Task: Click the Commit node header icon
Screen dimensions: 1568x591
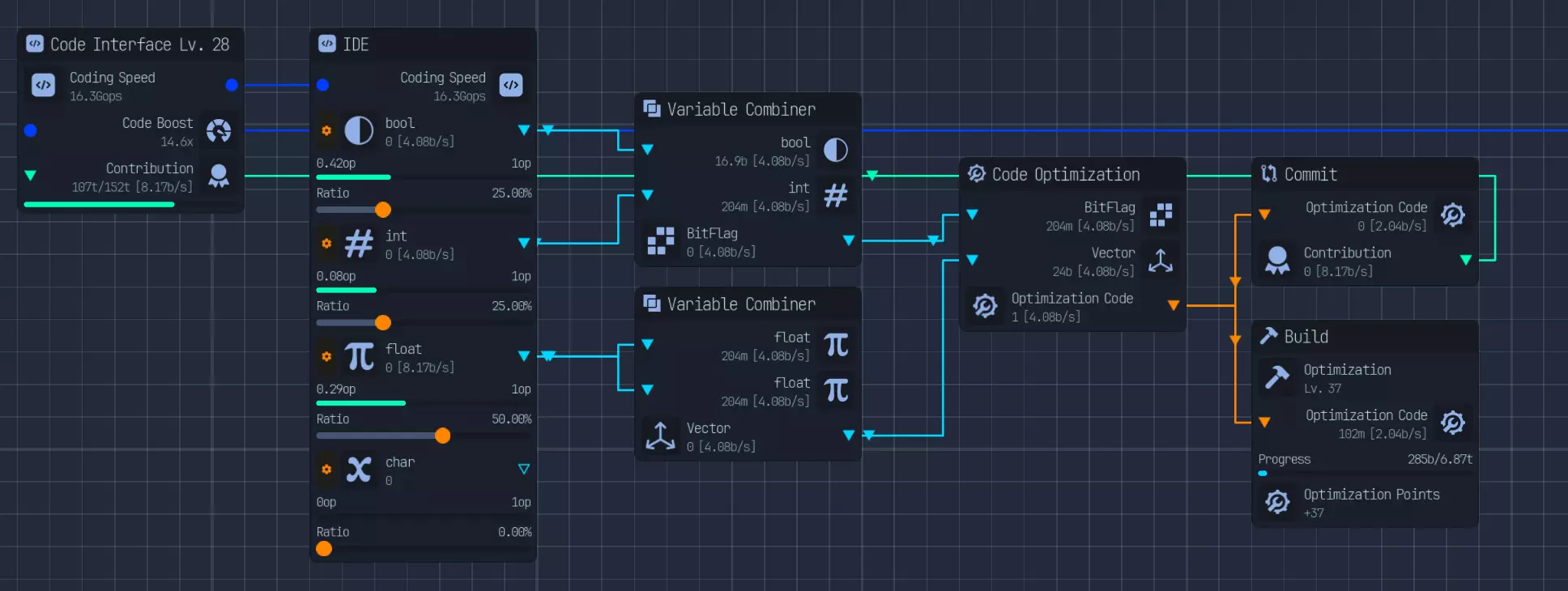Action: click(1269, 174)
